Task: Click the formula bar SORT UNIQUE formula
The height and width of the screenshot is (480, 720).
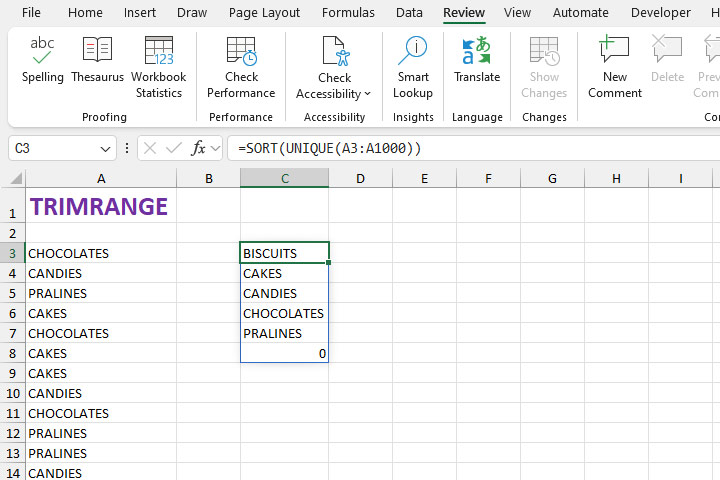Action: pos(329,148)
